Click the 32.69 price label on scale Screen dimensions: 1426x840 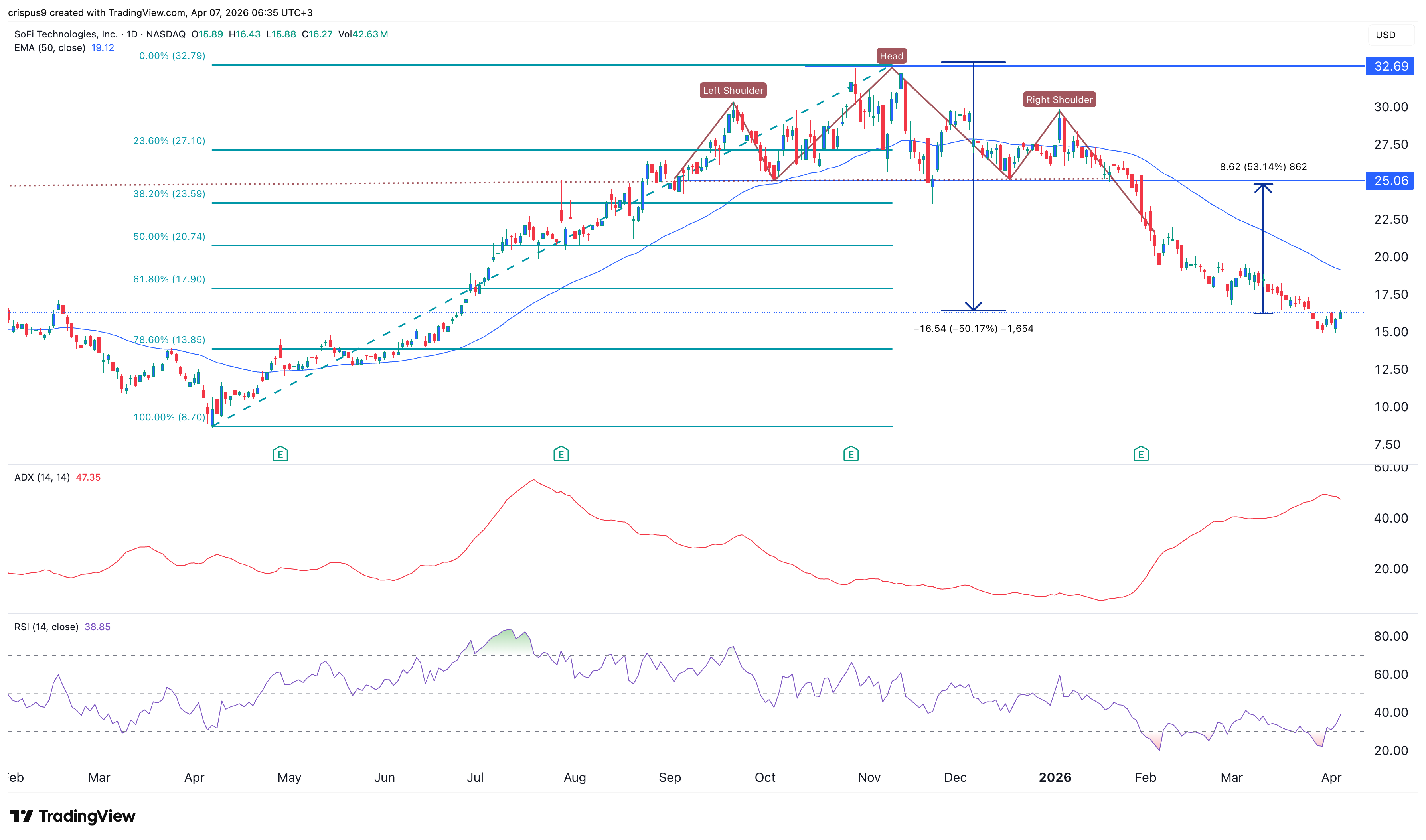click(1390, 67)
